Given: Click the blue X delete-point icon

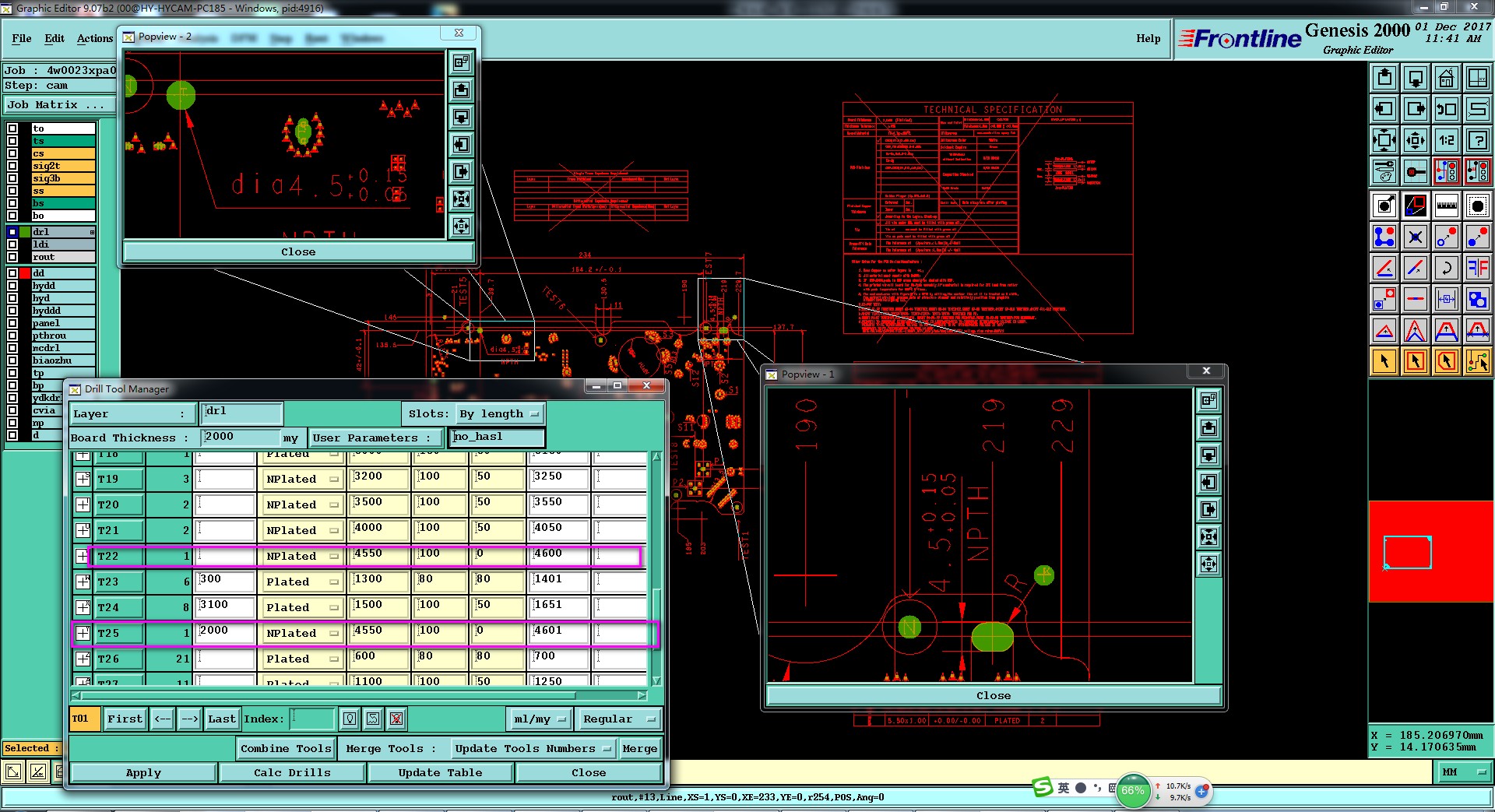Looking at the screenshot, I should click(x=1415, y=237).
